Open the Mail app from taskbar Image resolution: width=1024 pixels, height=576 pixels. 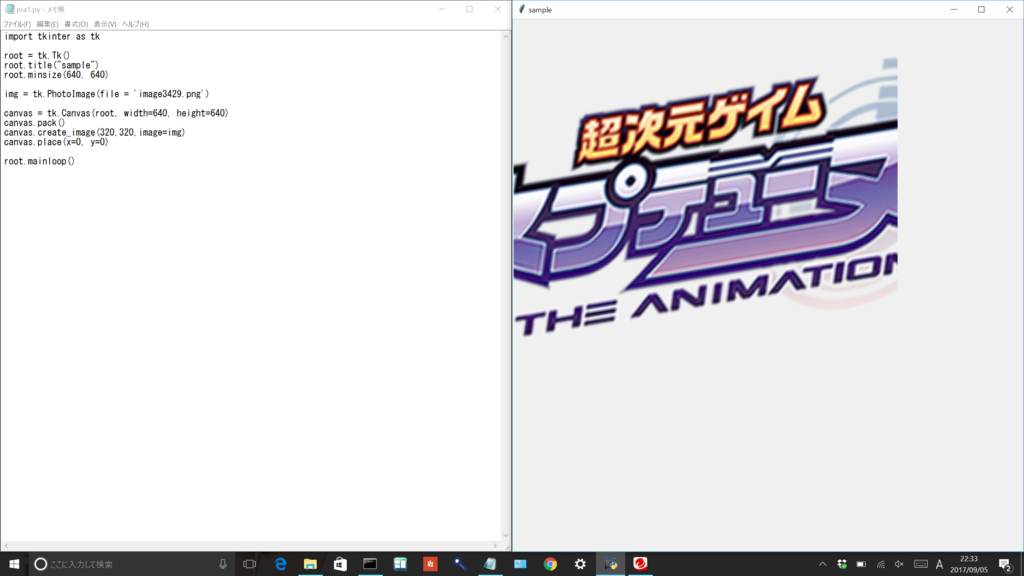(520, 564)
